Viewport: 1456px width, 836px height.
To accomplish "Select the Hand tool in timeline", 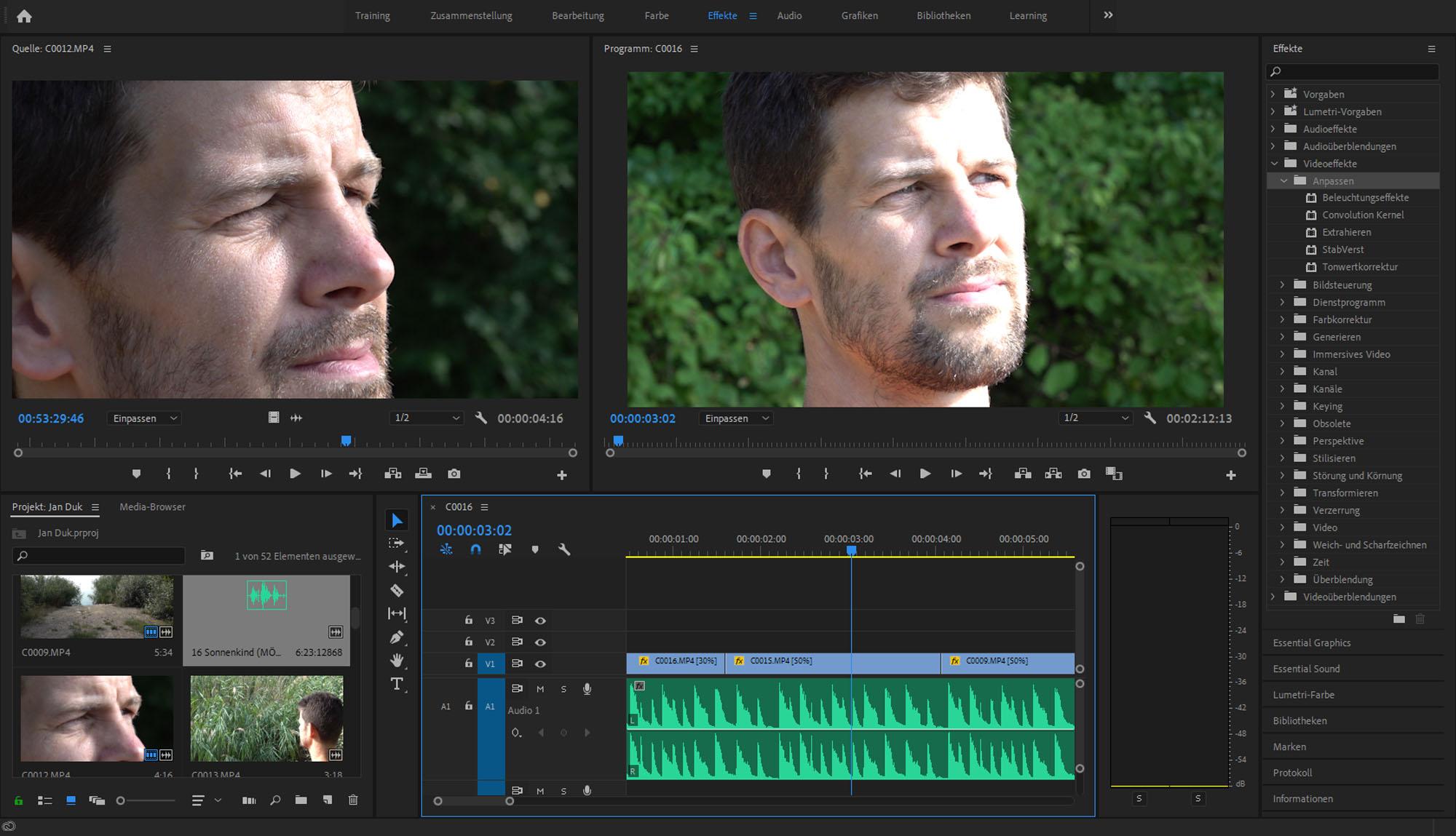I will 396,659.
